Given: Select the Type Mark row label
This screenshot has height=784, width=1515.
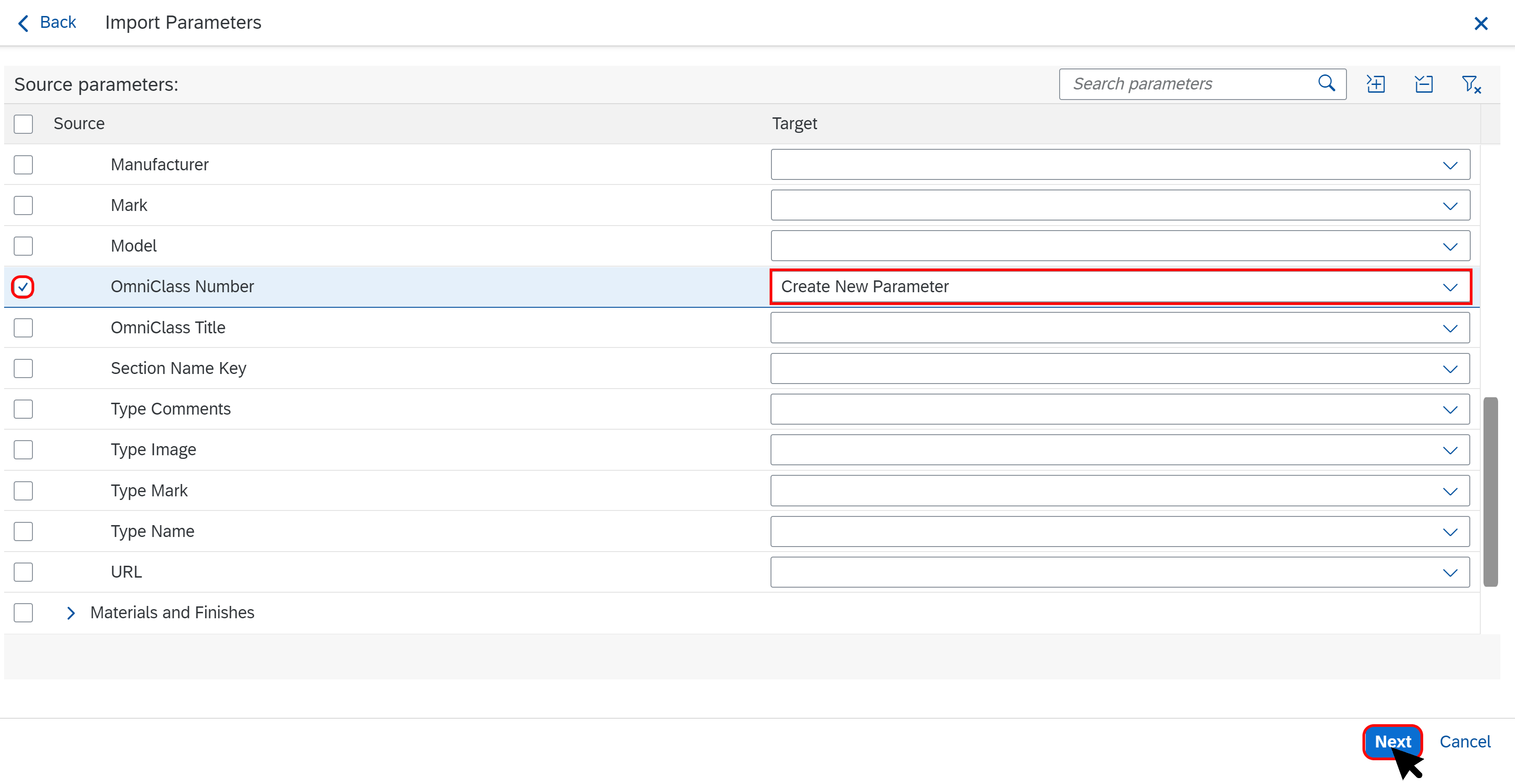Looking at the screenshot, I should [149, 490].
